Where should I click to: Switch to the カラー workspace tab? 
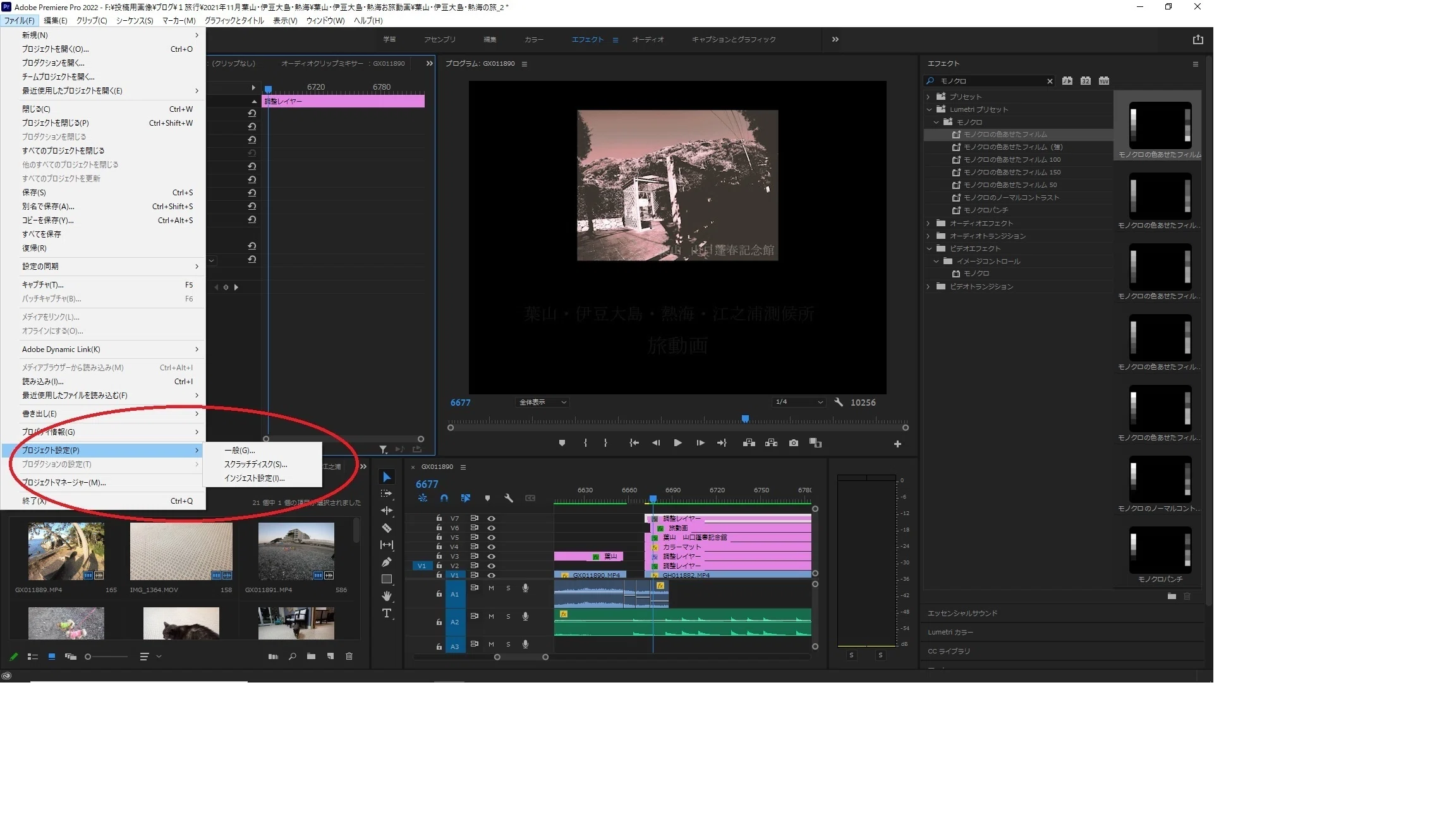(534, 39)
